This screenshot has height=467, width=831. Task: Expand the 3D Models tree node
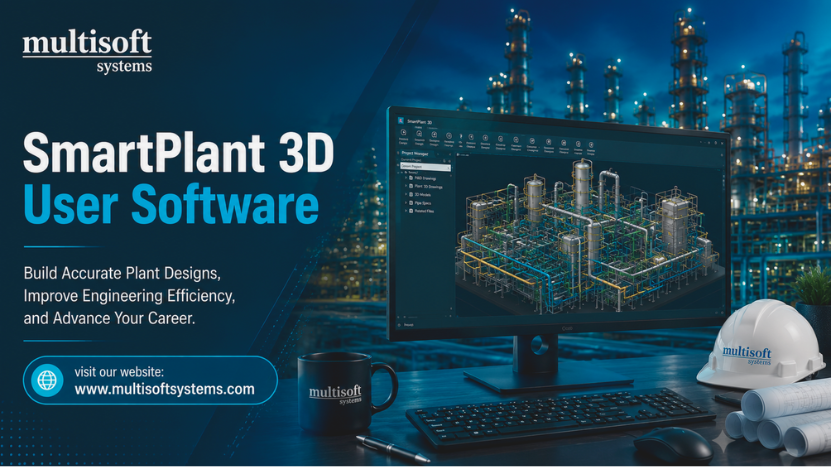click(x=406, y=194)
